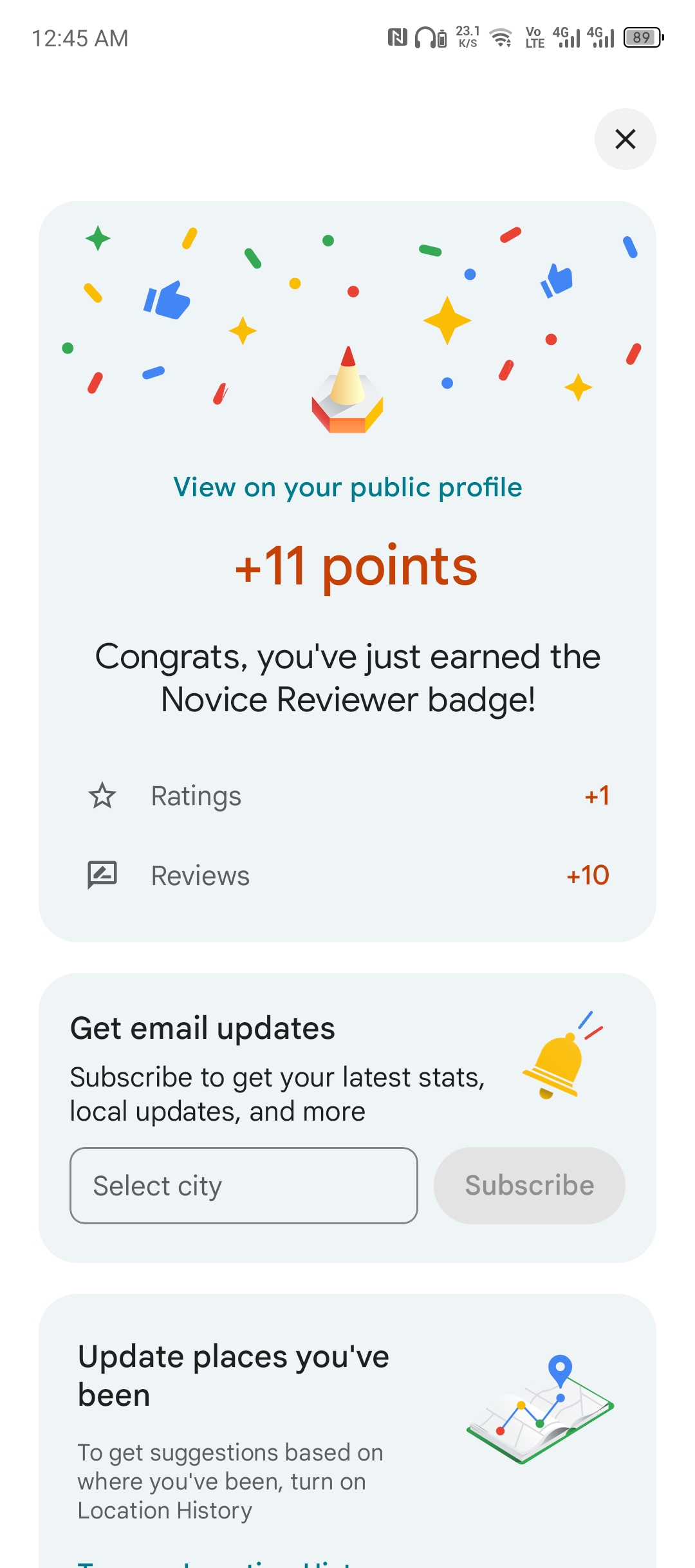The width and height of the screenshot is (695, 1568).
Task: Tap the Get email updates heading
Action: click(203, 1028)
